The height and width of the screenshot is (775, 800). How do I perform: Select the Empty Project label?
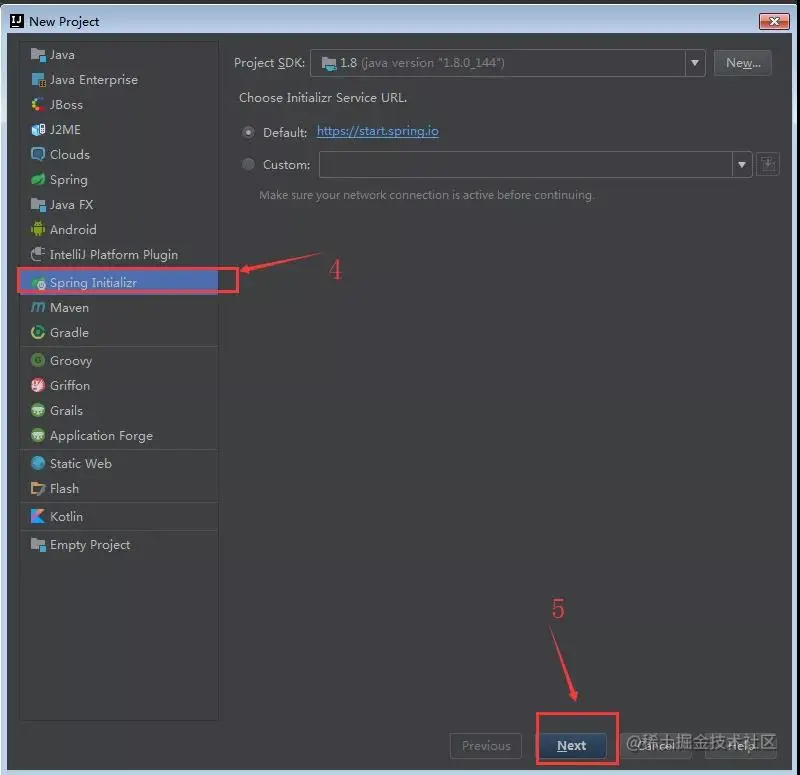tap(90, 545)
